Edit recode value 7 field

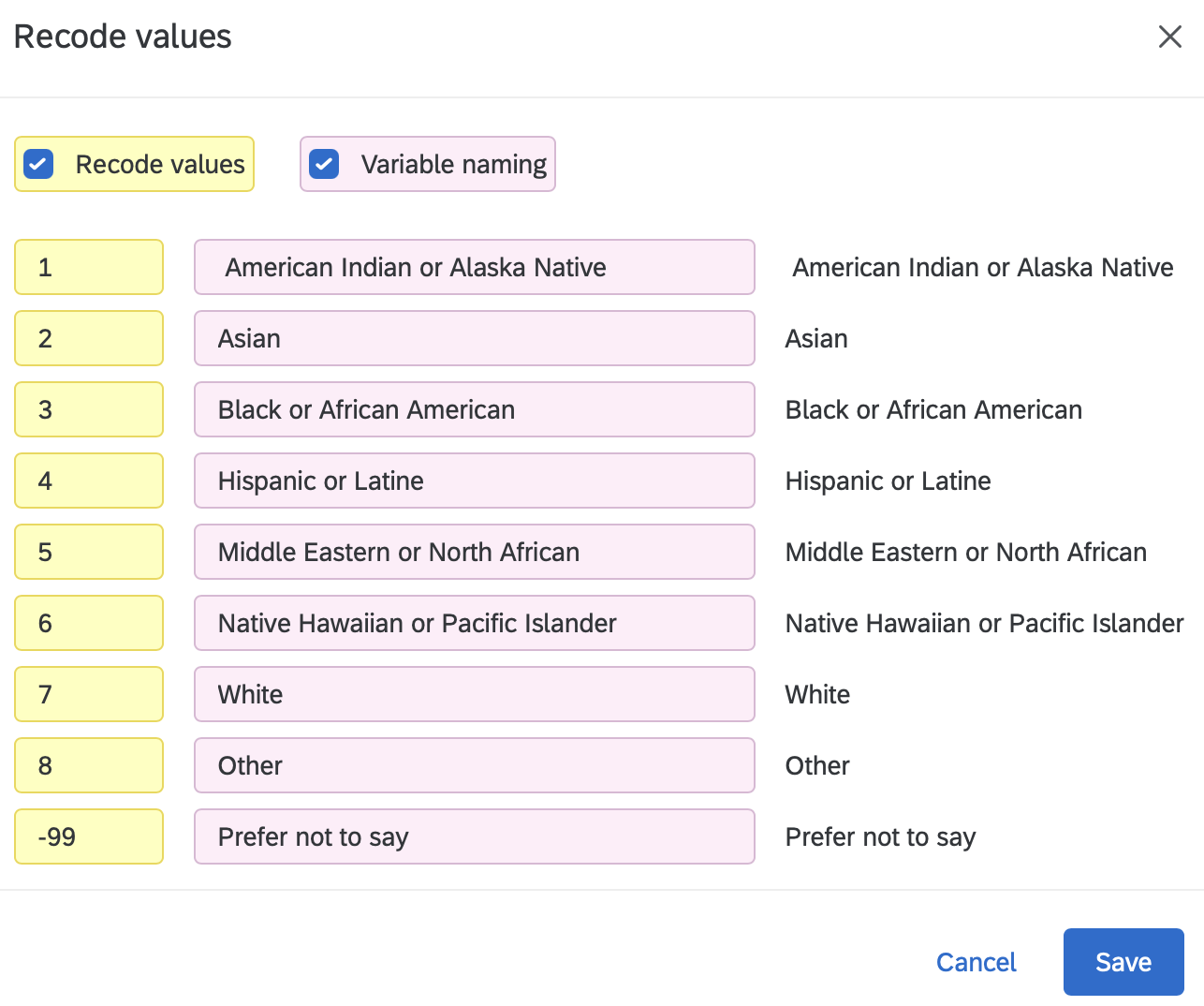(x=89, y=694)
